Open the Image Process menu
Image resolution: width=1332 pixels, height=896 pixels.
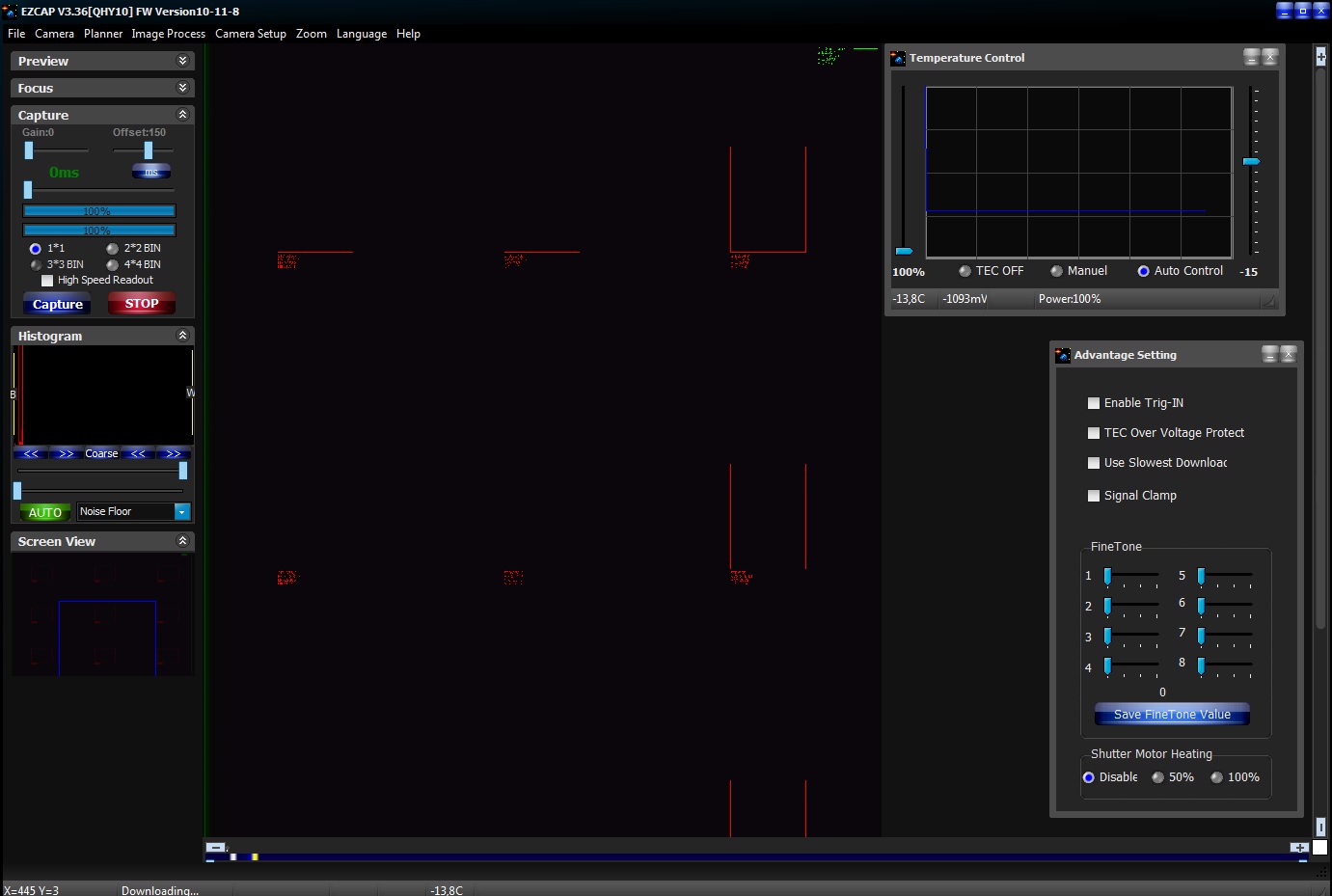(168, 34)
